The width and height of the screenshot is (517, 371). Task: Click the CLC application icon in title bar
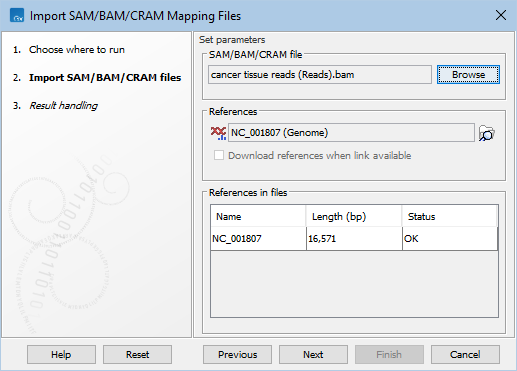point(17,16)
